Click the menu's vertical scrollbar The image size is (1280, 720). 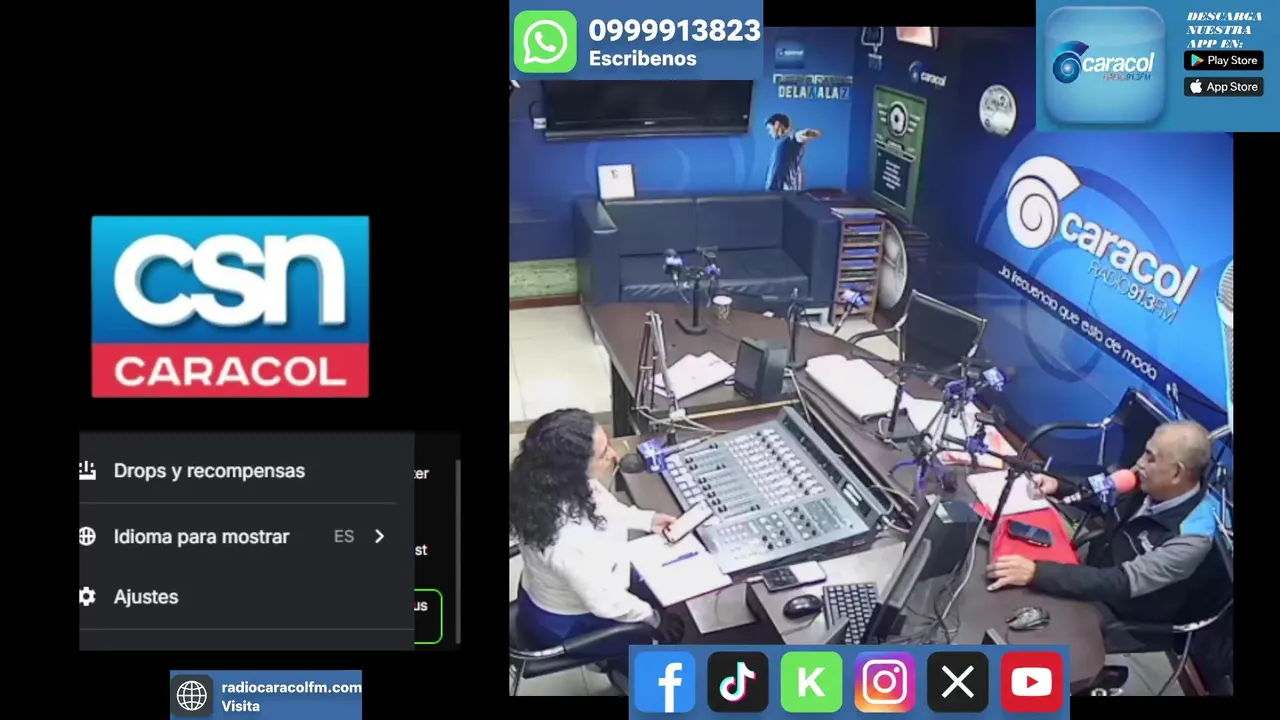458,551
